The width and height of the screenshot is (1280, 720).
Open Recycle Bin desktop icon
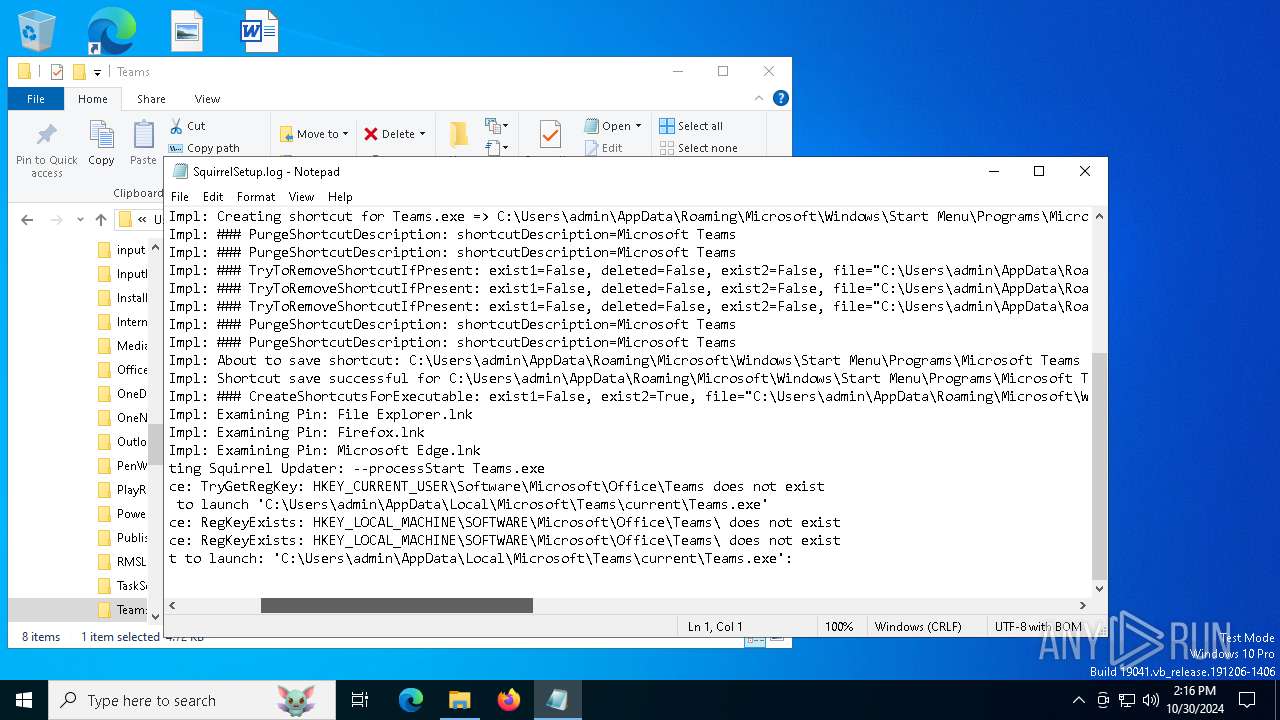[37, 30]
